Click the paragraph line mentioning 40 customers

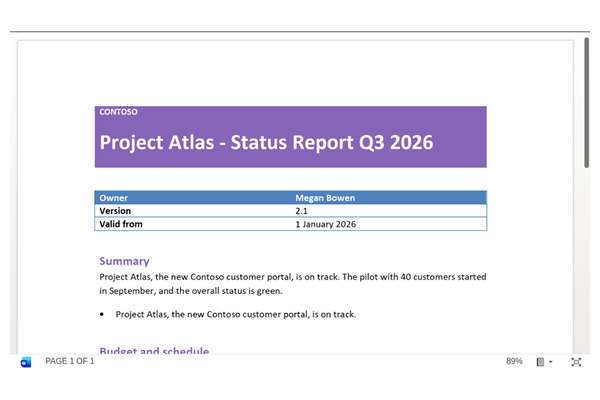293,277
